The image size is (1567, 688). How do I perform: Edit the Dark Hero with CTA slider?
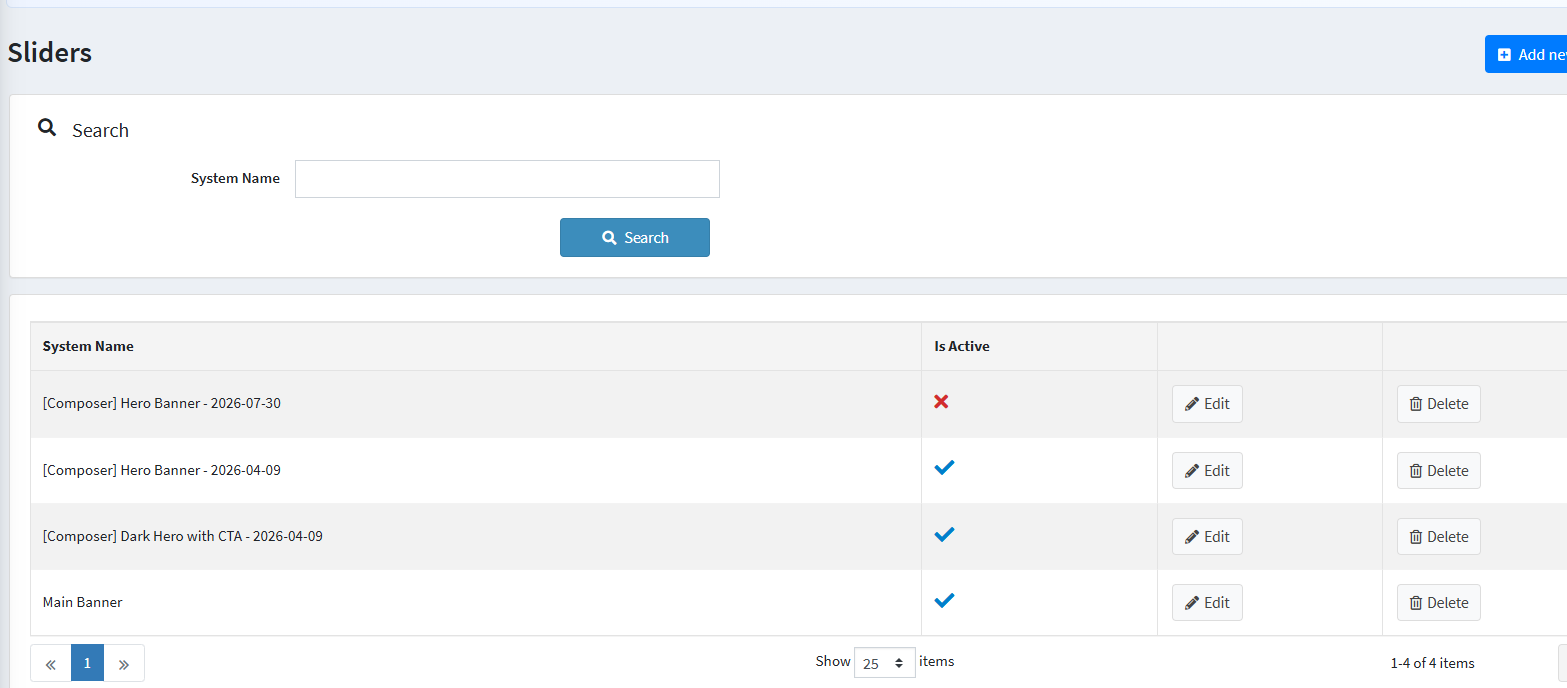click(x=1207, y=537)
